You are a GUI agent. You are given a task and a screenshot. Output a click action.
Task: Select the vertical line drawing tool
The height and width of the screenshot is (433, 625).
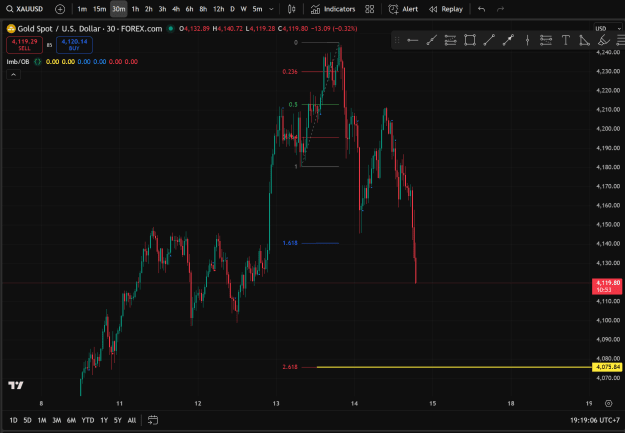(527, 40)
